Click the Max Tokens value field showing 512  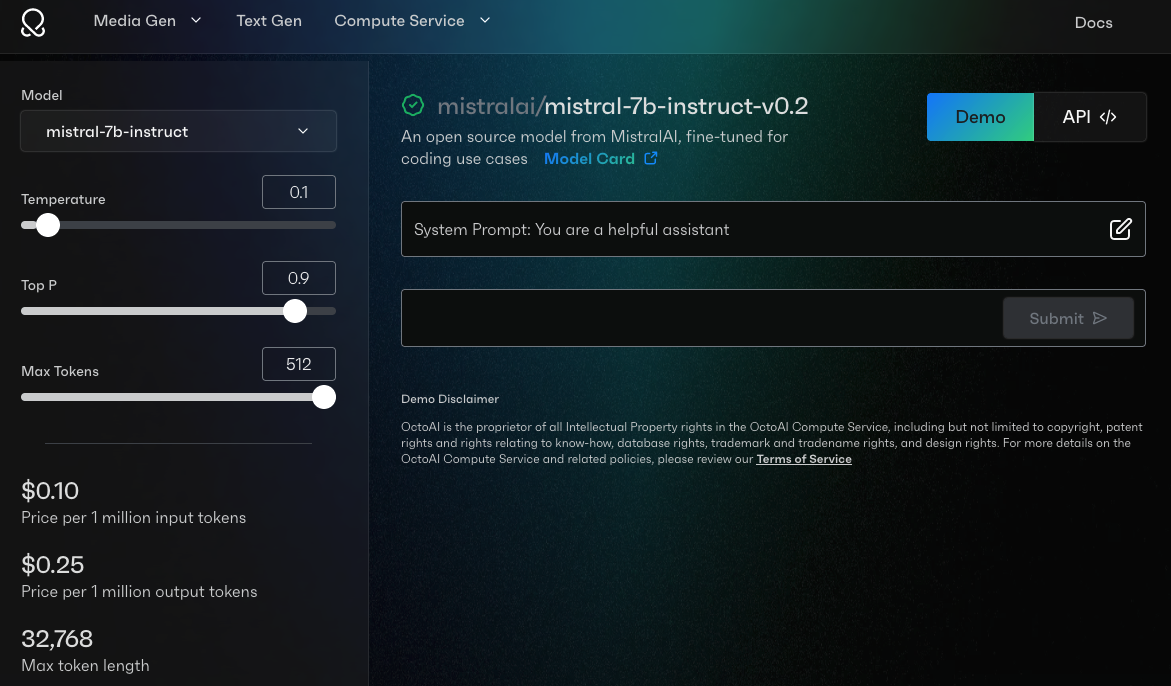click(x=299, y=364)
